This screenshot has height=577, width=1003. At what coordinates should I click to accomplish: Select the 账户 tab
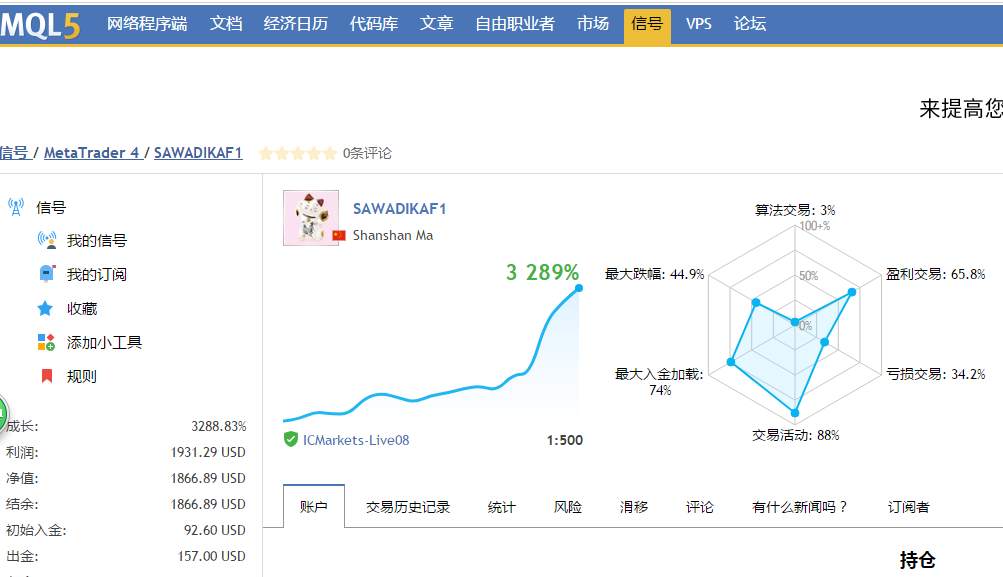tap(313, 507)
